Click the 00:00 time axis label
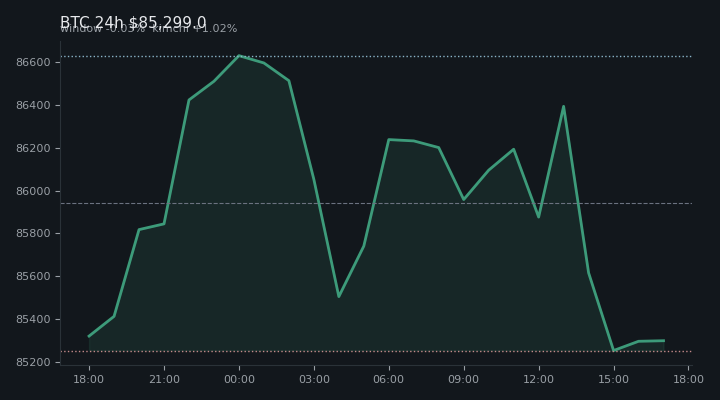Screen dimensions: 720x400 (x=239, y=379)
